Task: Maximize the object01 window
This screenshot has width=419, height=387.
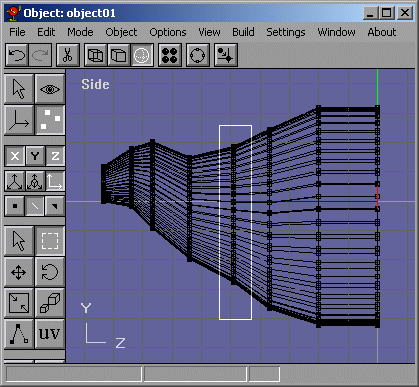Action: [x=387, y=13]
